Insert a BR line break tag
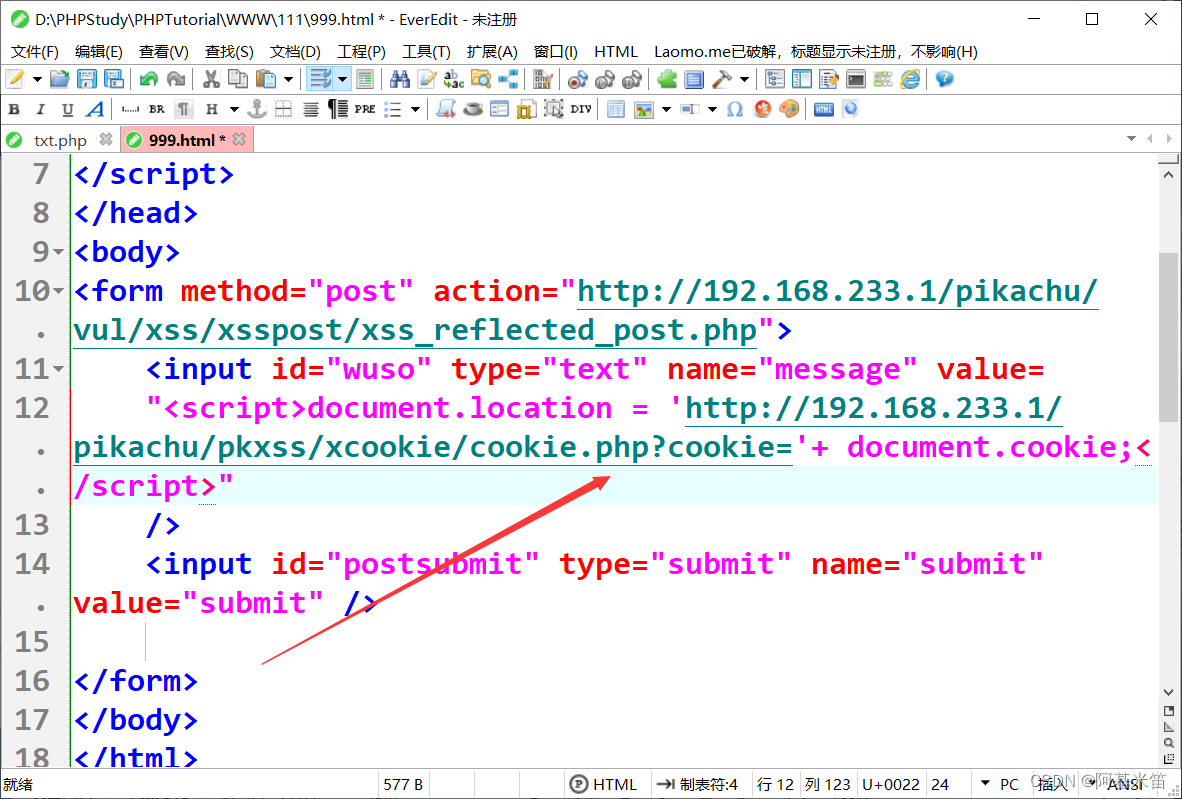This screenshot has height=799, width=1182. point(157,110)
